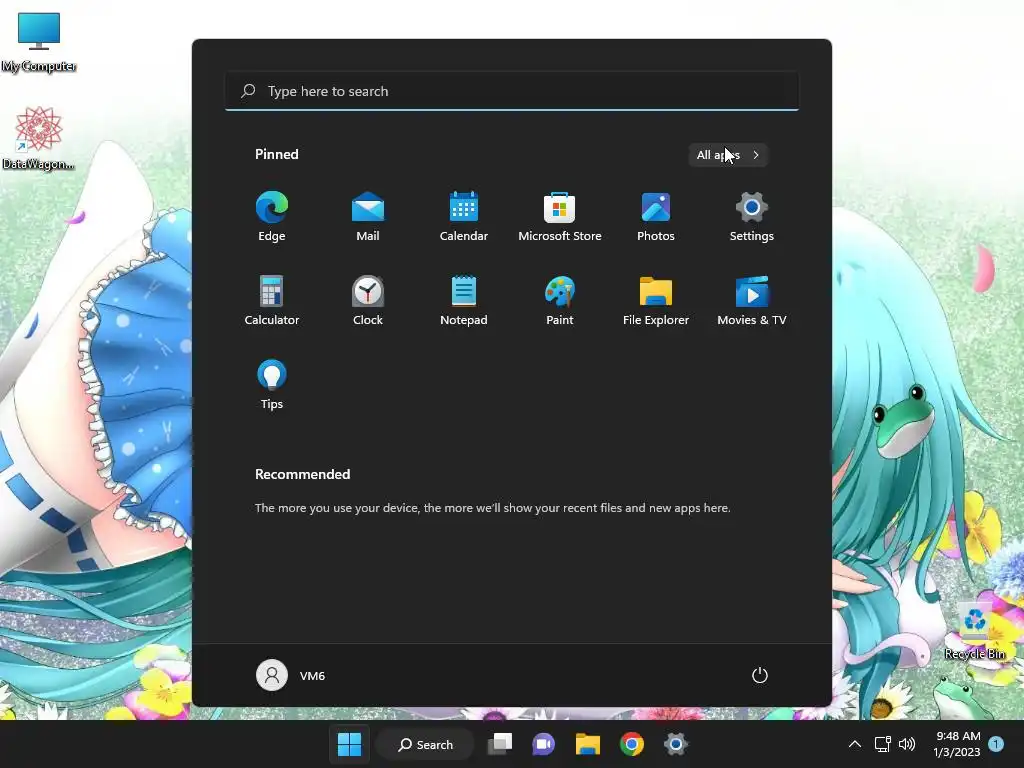
Task: Launch the Paint app
Action: [x=560, y=300]
